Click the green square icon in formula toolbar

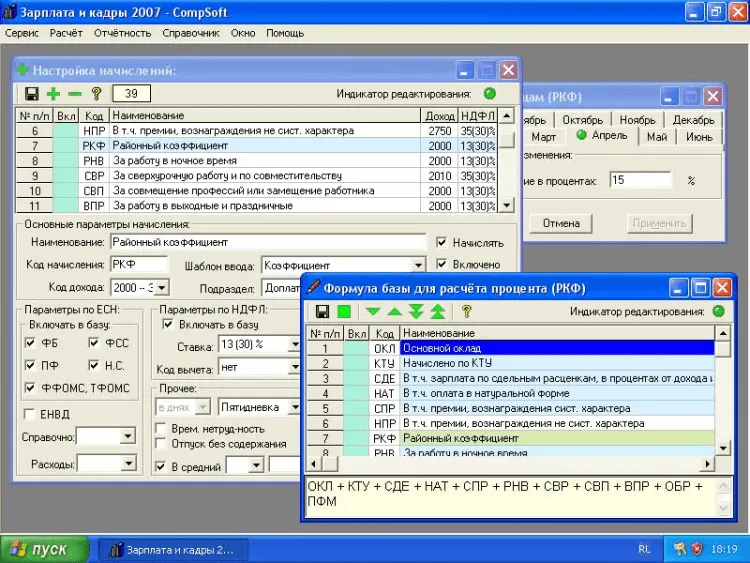(344, 312)
